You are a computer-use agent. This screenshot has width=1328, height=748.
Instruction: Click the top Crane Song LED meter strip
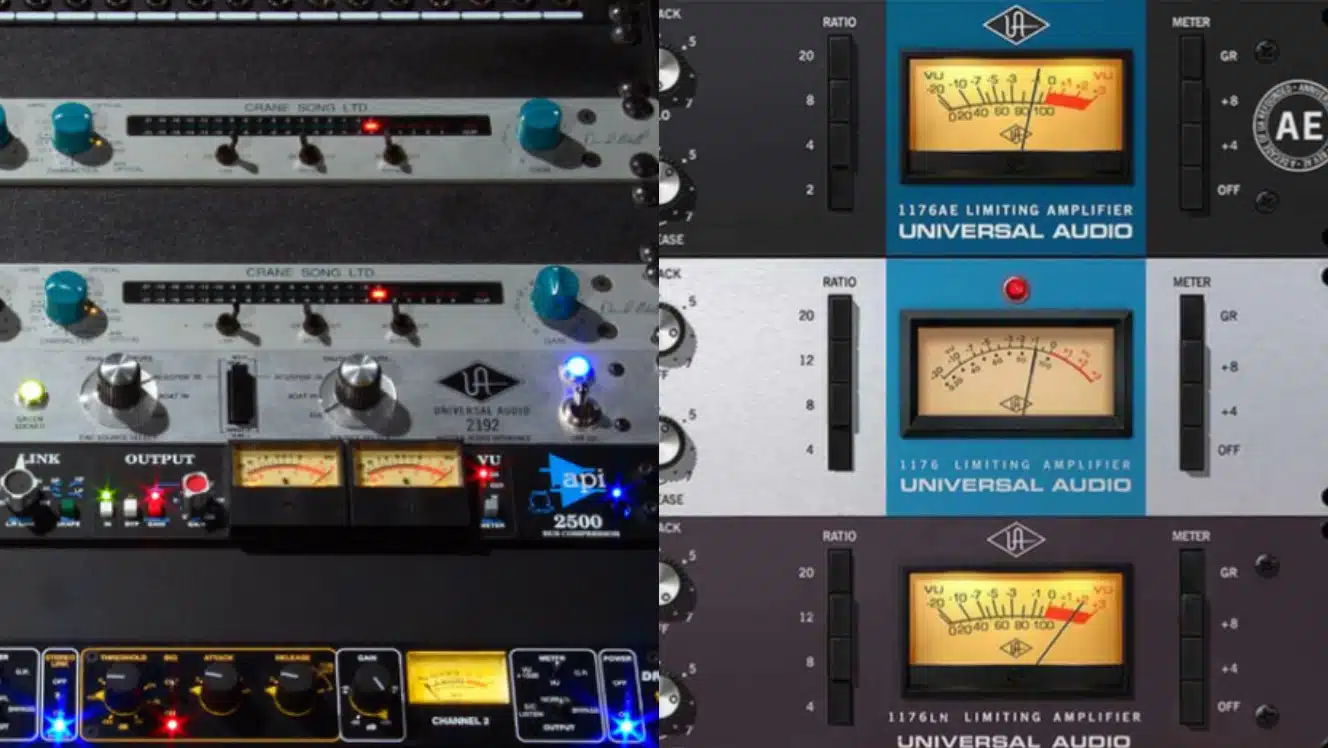309,125
